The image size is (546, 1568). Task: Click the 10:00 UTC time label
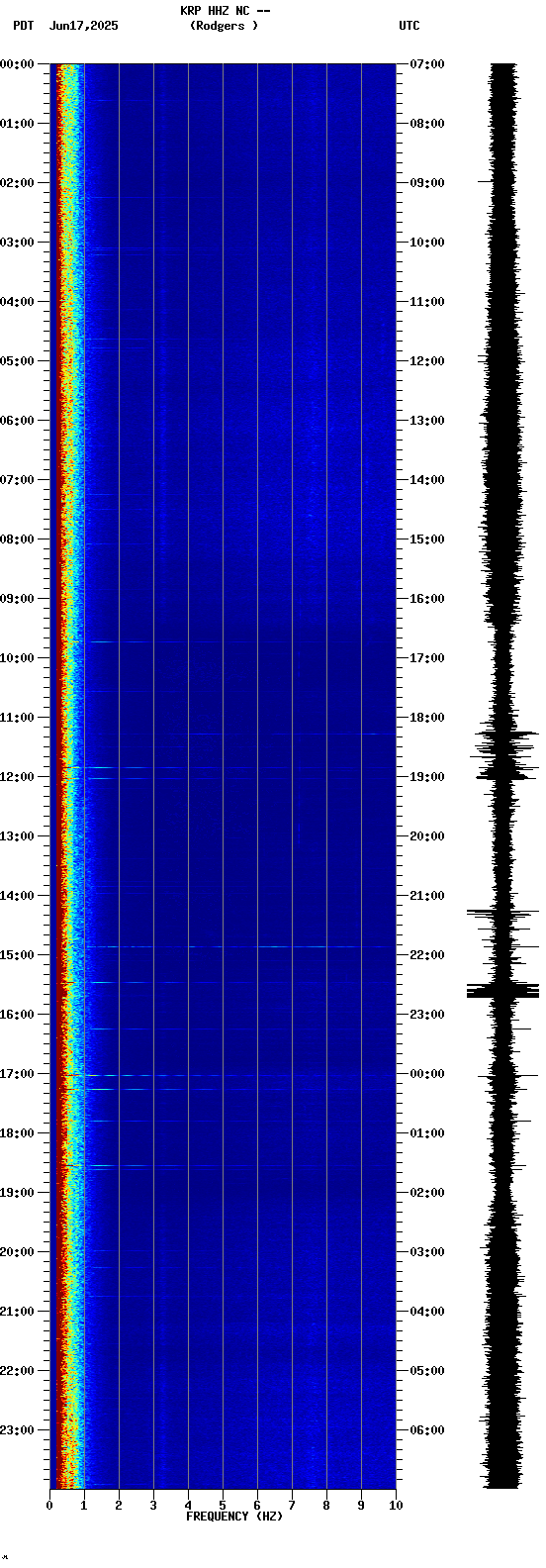[427, 243]
